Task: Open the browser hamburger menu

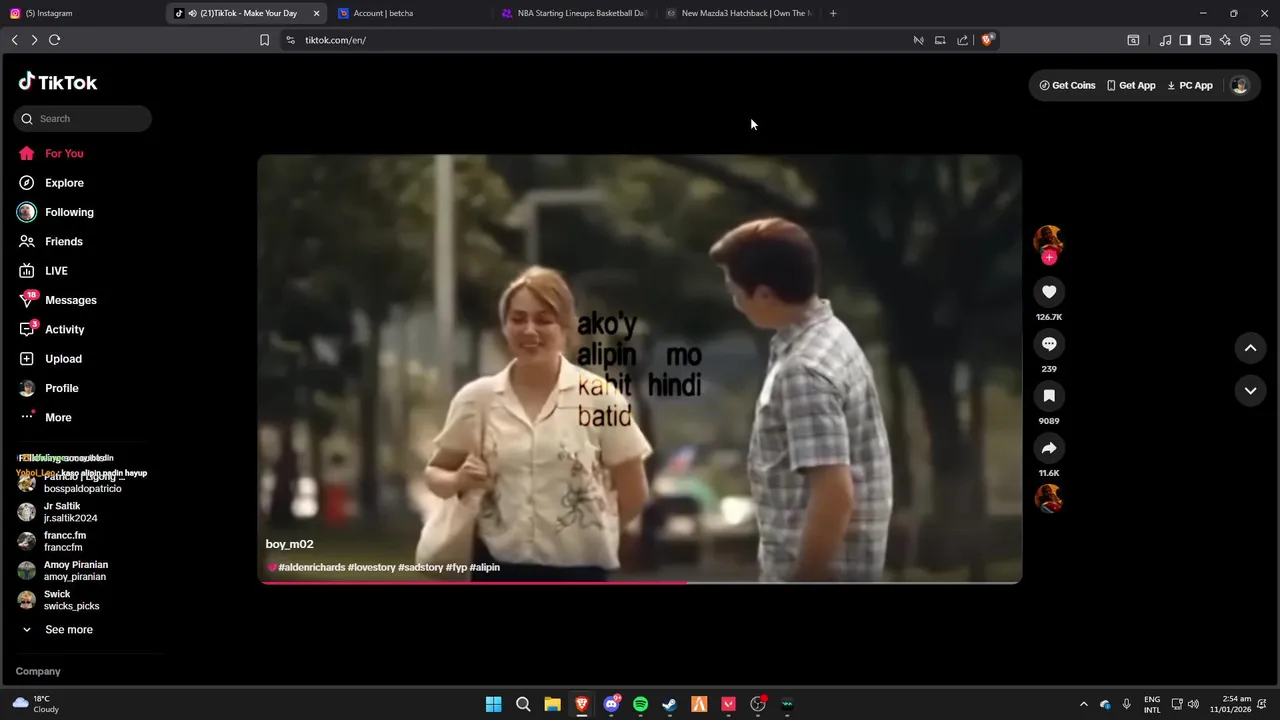Action: tap(1265, 40)
